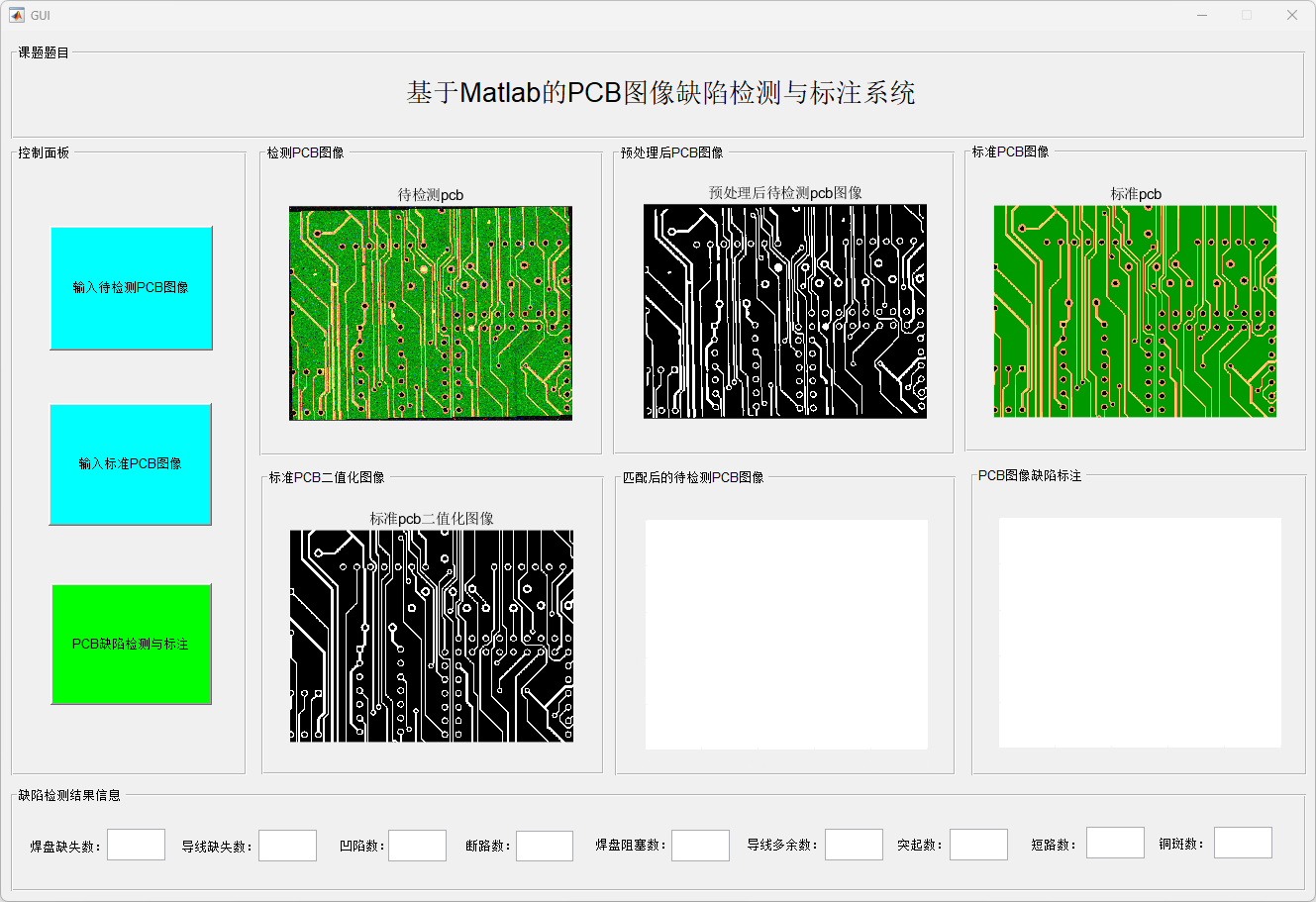The image size is (1316, 902).
Task: Click the MATLAB icon in the title bar
Action: tap(18, 15)
